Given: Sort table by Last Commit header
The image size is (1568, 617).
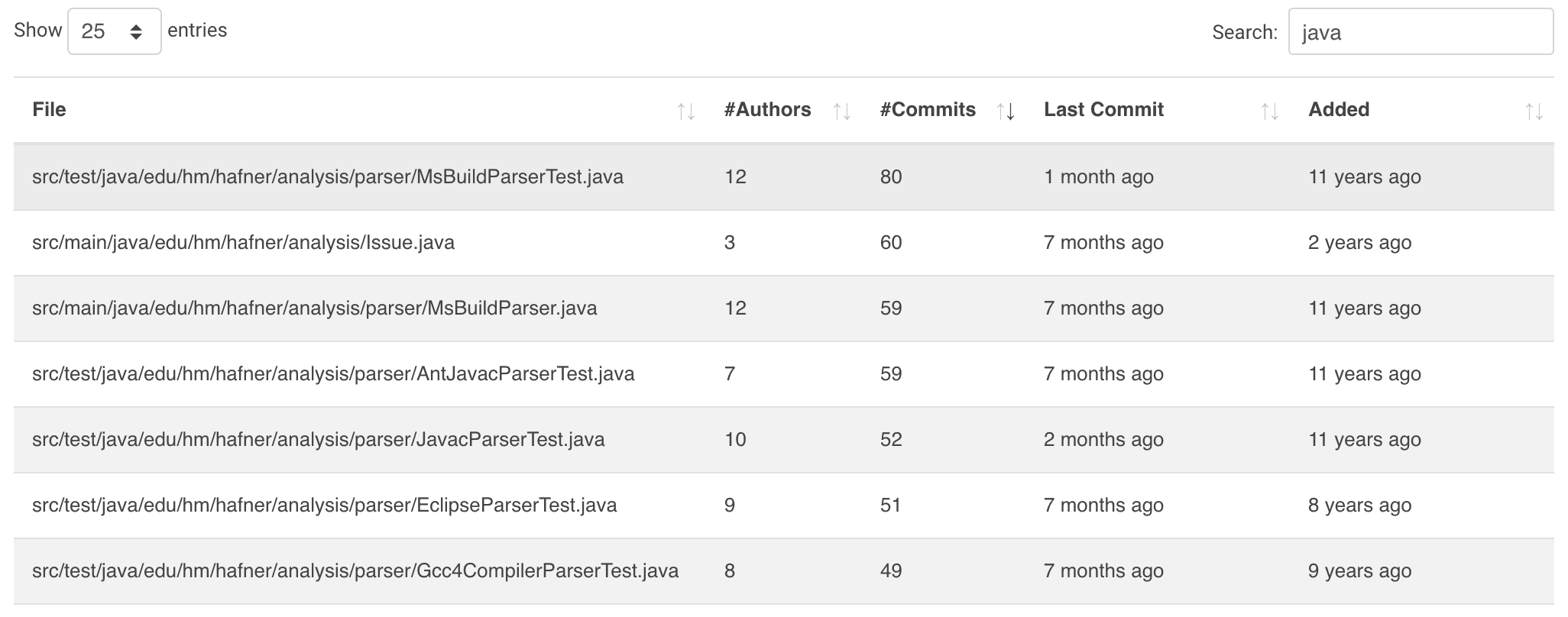Looking at the screenshot, I should (x=1103, y=110).
